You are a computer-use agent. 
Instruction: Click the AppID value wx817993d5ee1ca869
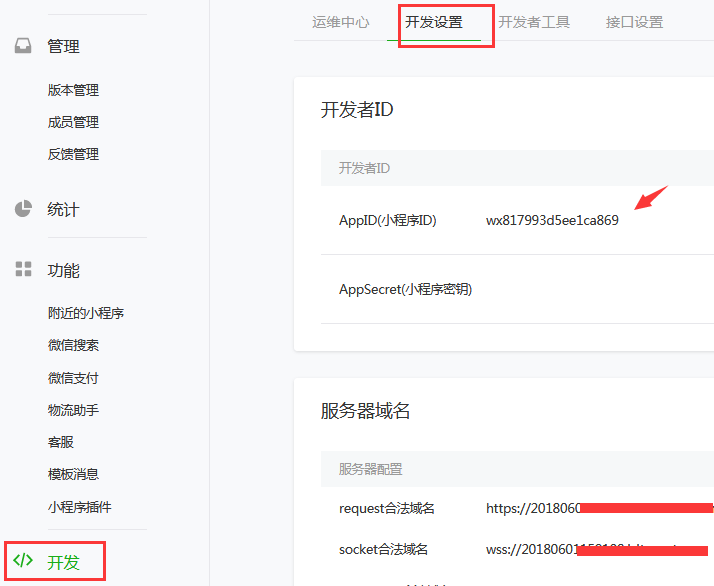552,221
